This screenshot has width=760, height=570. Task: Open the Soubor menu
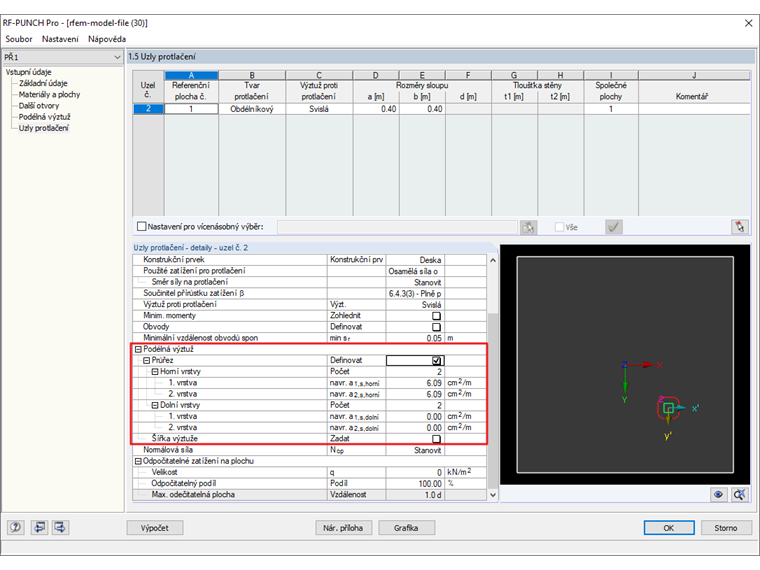click(x=19, y=39)
